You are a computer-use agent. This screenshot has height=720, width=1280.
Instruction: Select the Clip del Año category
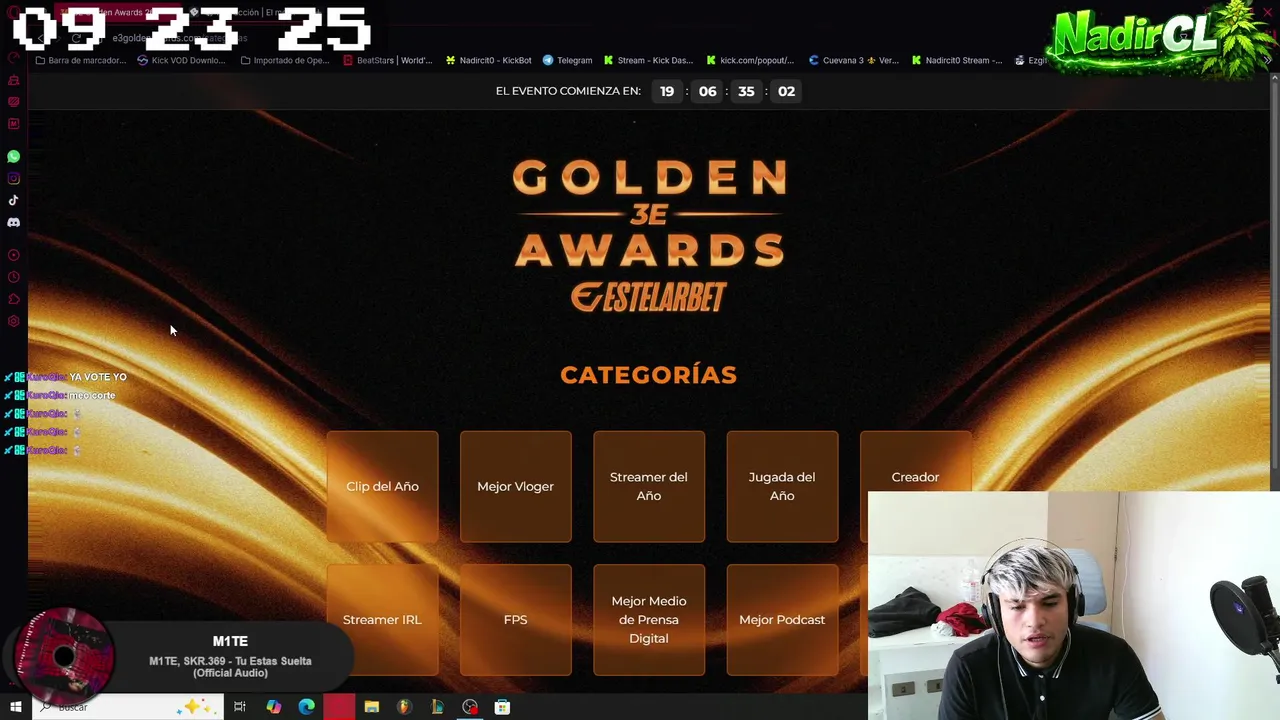coord(382,486)
